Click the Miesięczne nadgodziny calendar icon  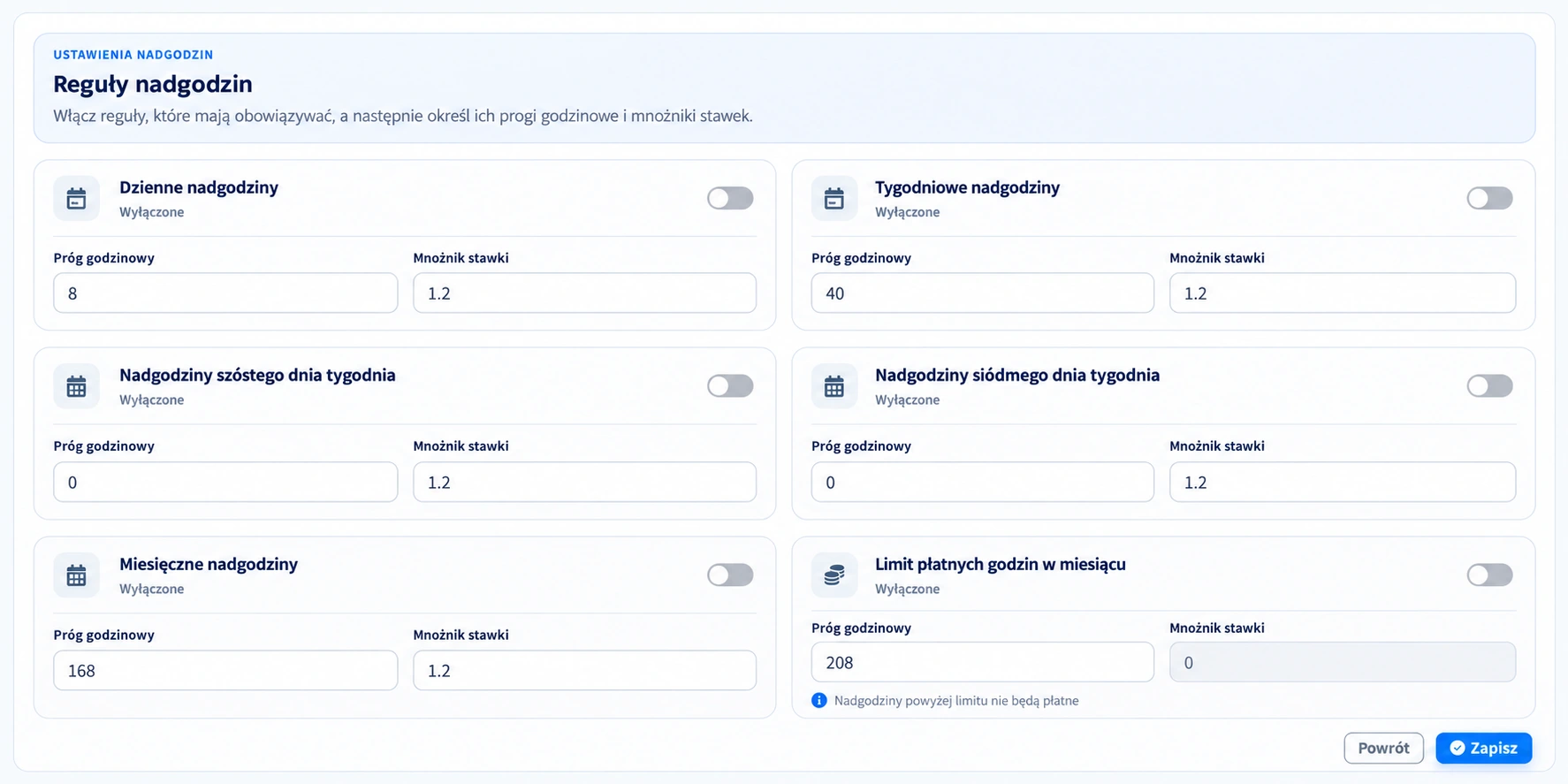[77, 575]
